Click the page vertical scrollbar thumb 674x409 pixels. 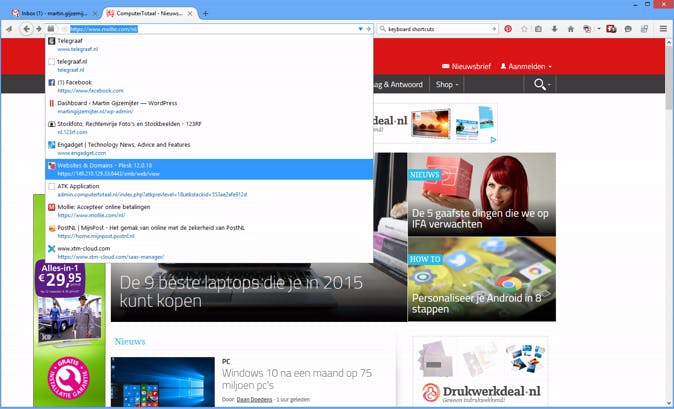point(669,77)
